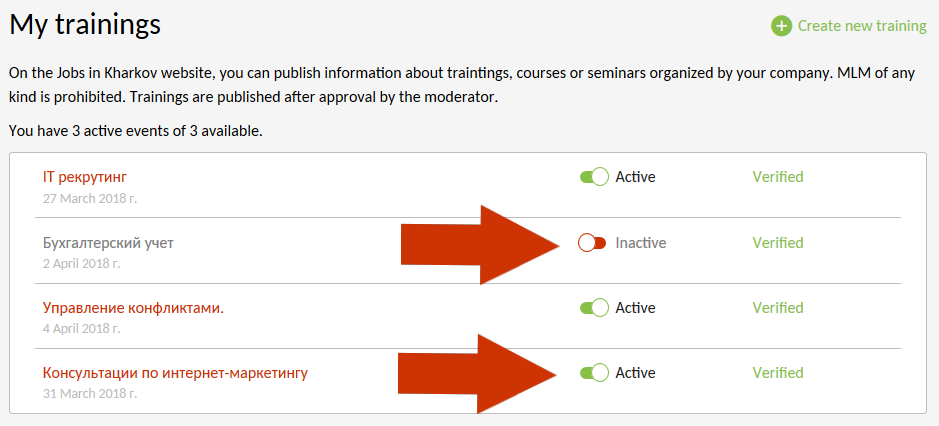Open the Create new training link
The height and width of the screenshot is (426, 939).
pyautogui.click(x=861, y=26)
